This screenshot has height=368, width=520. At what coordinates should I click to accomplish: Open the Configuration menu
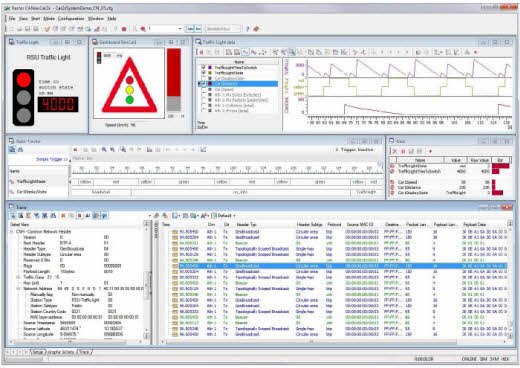coord(71,19)
